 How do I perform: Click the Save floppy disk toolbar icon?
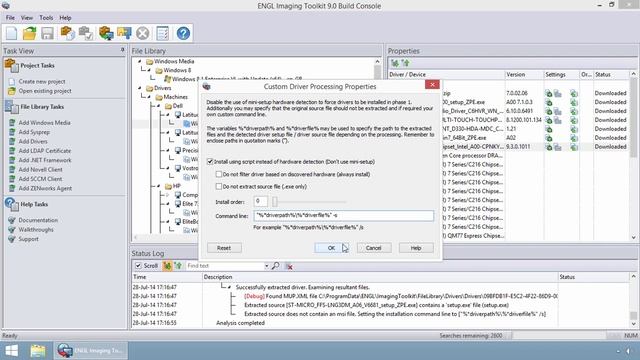click(47, 33)
